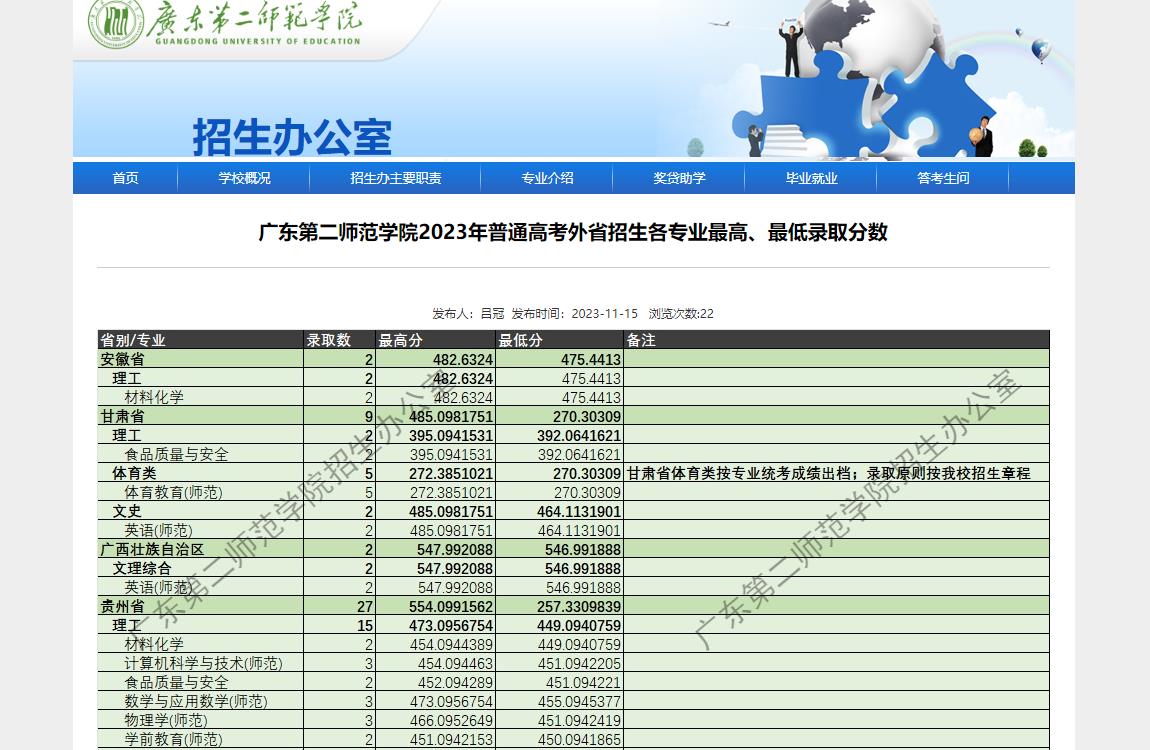Screen dimensions: 1150x750
Task: Open 毕业就业 navigation item
Action: 811,178
